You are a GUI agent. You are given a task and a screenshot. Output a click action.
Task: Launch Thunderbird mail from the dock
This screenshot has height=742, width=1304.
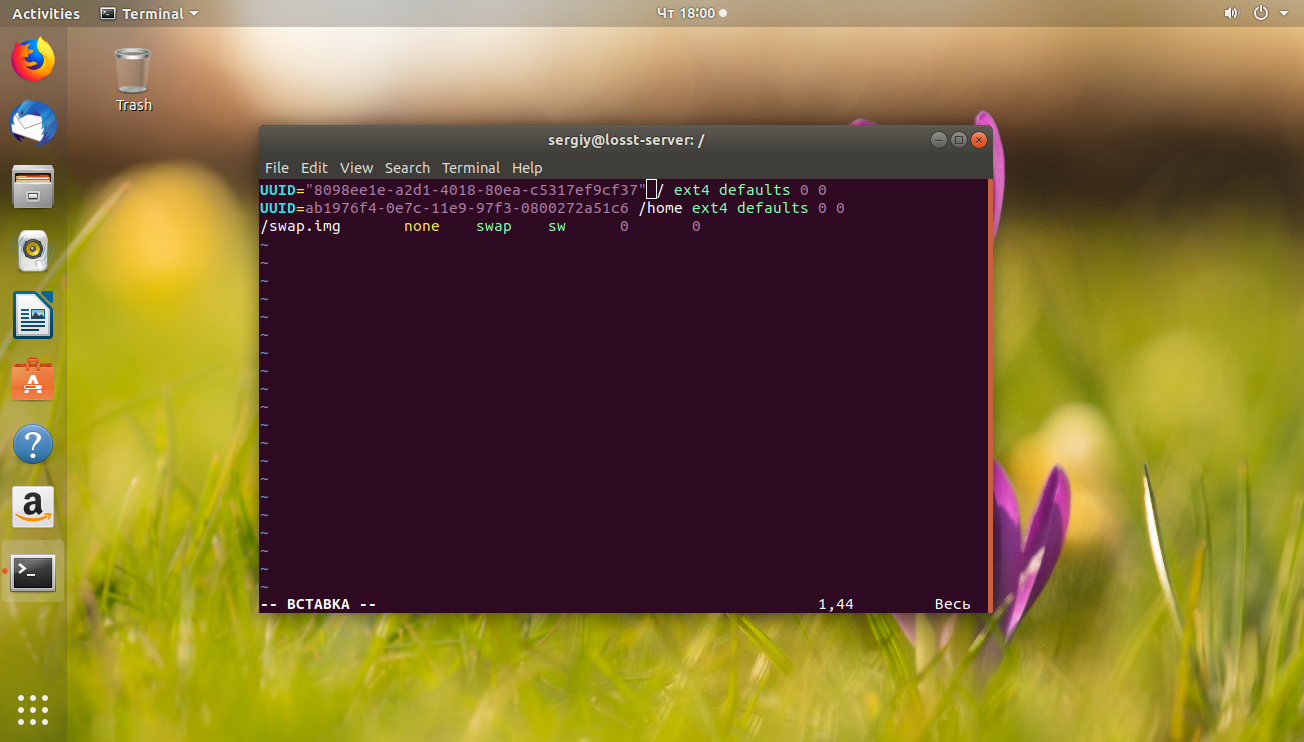tap(33, 123)
